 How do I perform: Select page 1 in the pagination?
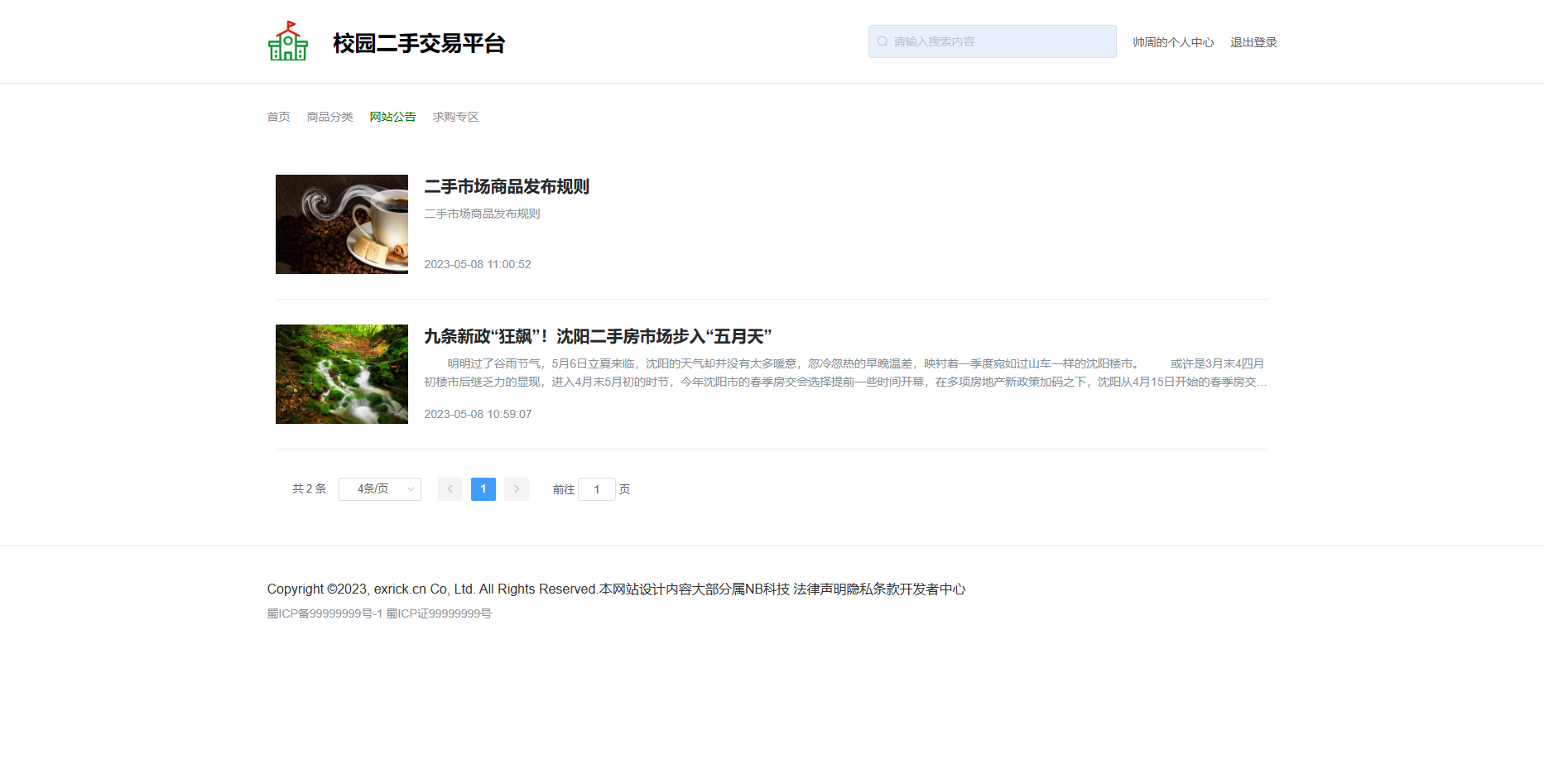click(x=483, y=488)
